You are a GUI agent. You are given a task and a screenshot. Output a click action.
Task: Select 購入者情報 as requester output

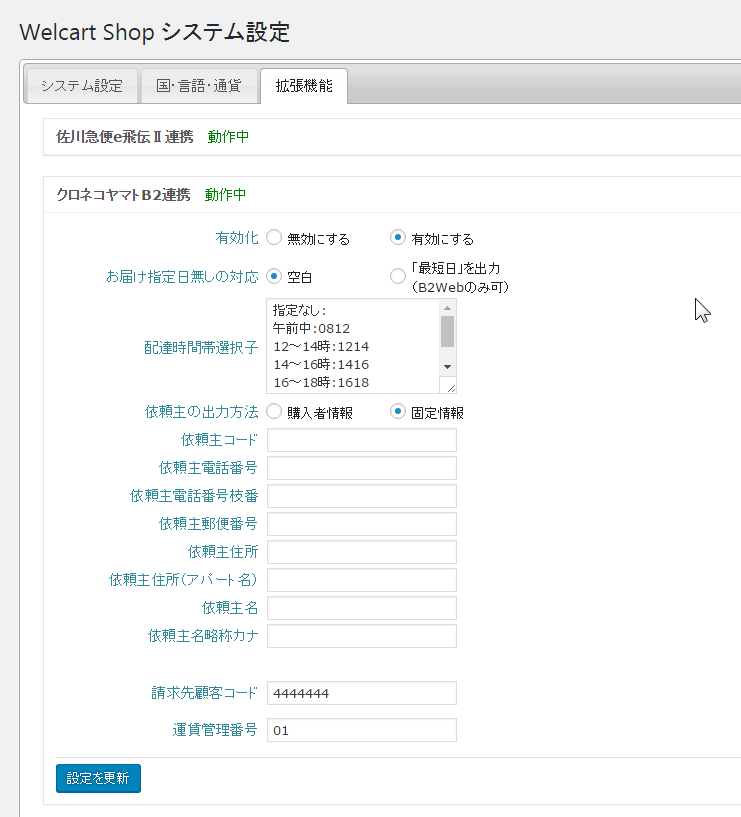274,412
